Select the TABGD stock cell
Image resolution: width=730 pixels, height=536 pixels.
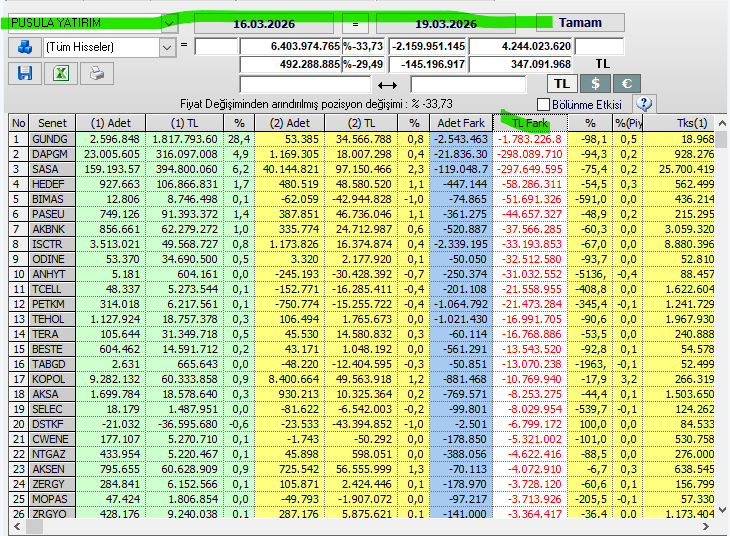point(52,364)
